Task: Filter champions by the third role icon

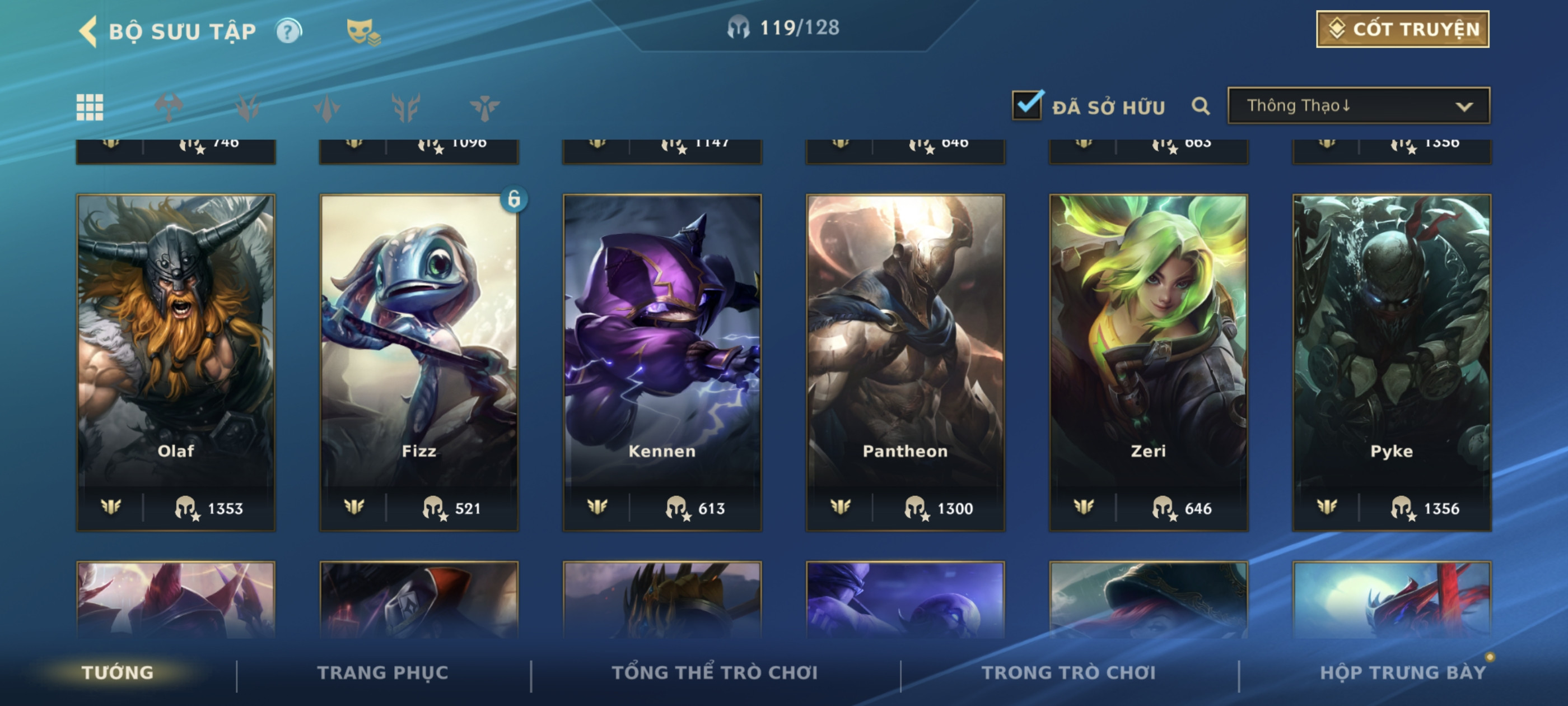Action: point(327,107)
